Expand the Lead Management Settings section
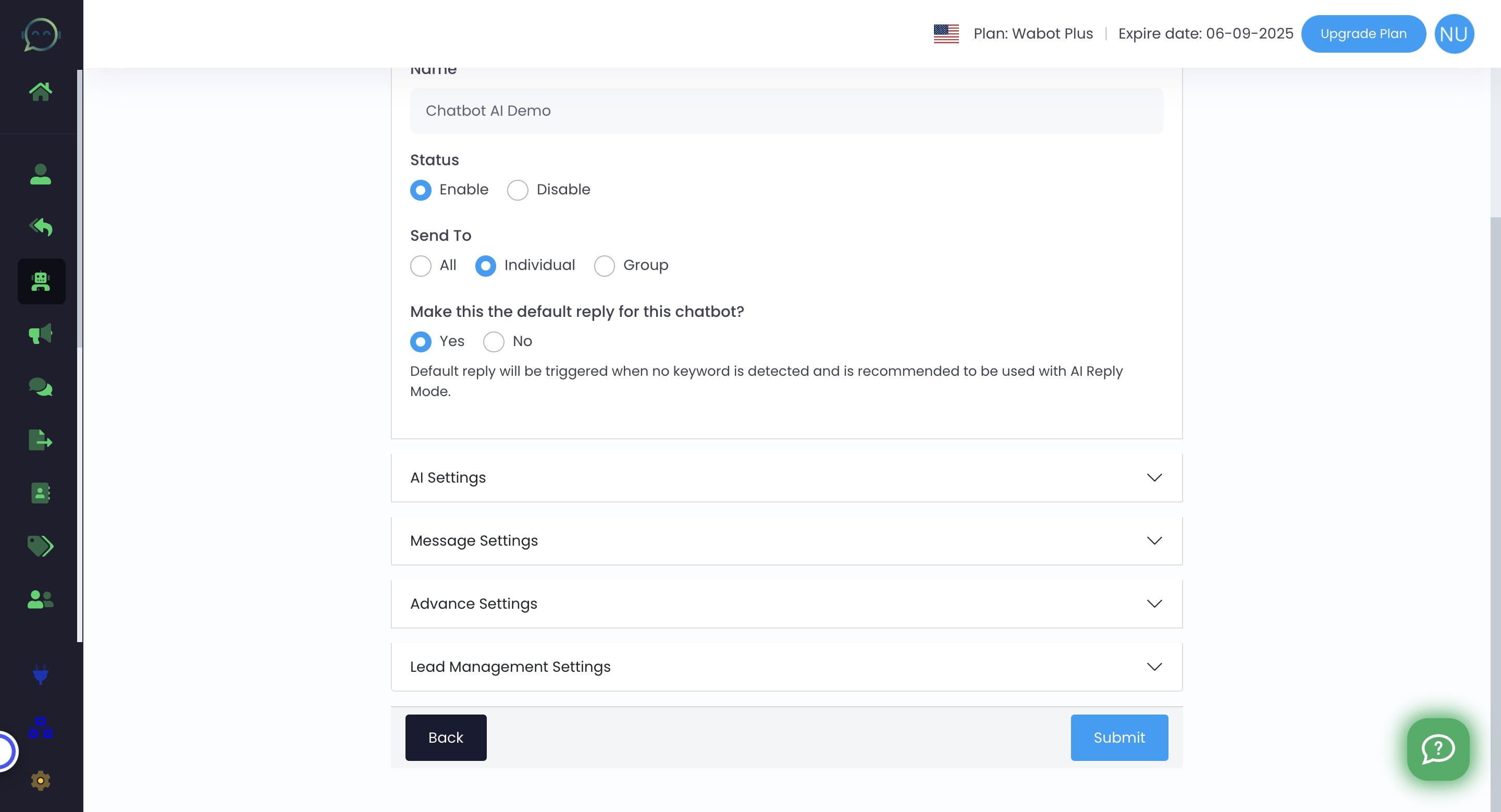 tap(786, 667)
